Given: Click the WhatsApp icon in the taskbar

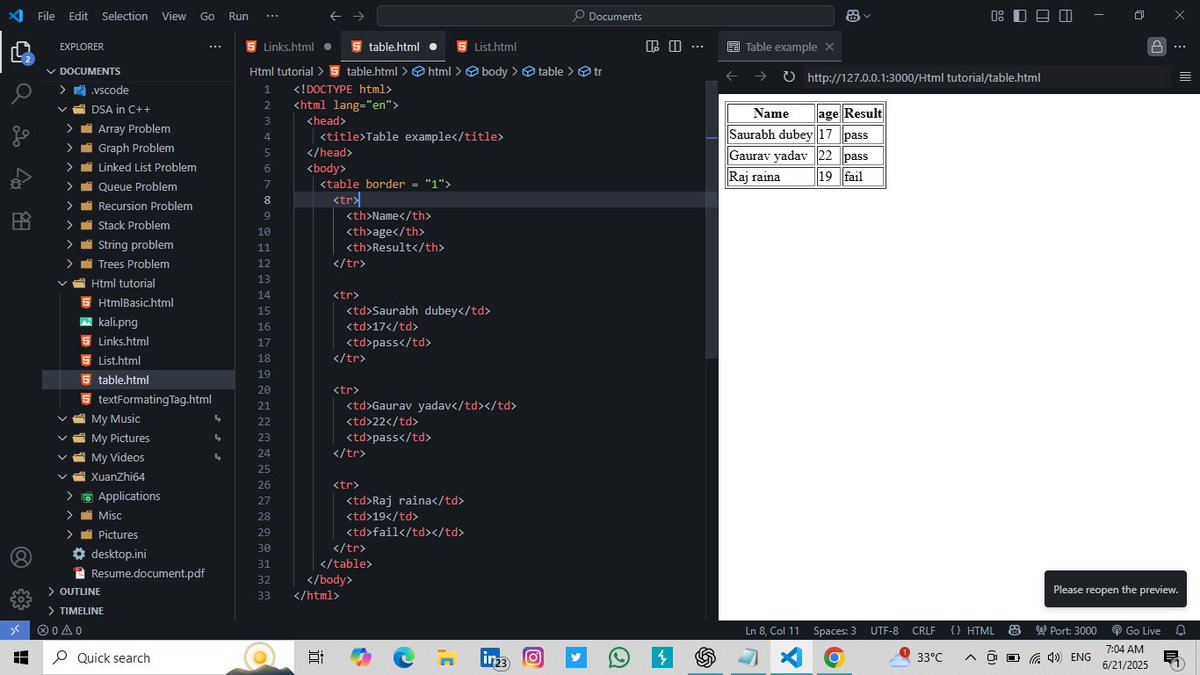Looking at the screenshot, I should click(619, 657).
